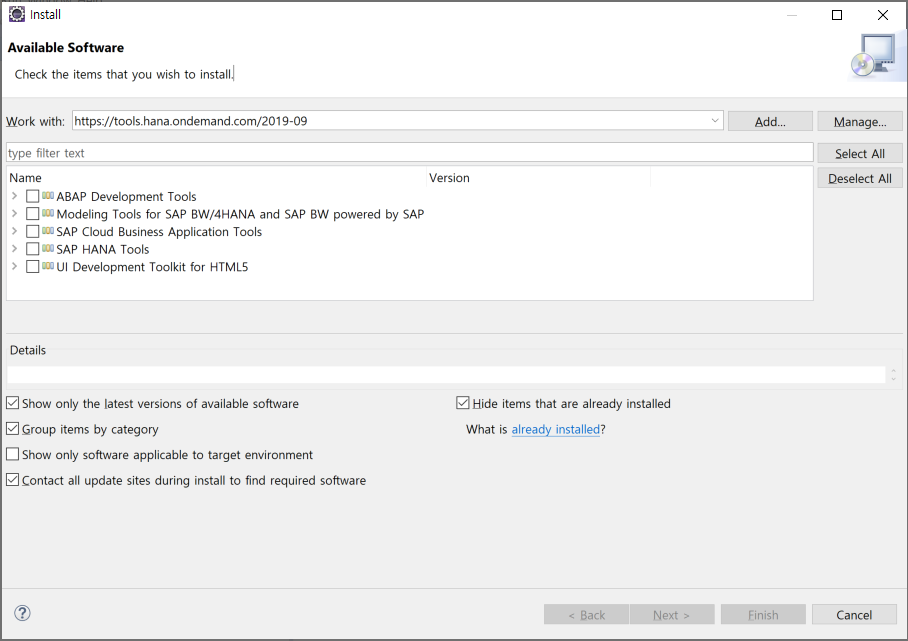The width and height of the screenshot is (908, 641).
Task: Click the type filter text field
Action: coord(409,153)
